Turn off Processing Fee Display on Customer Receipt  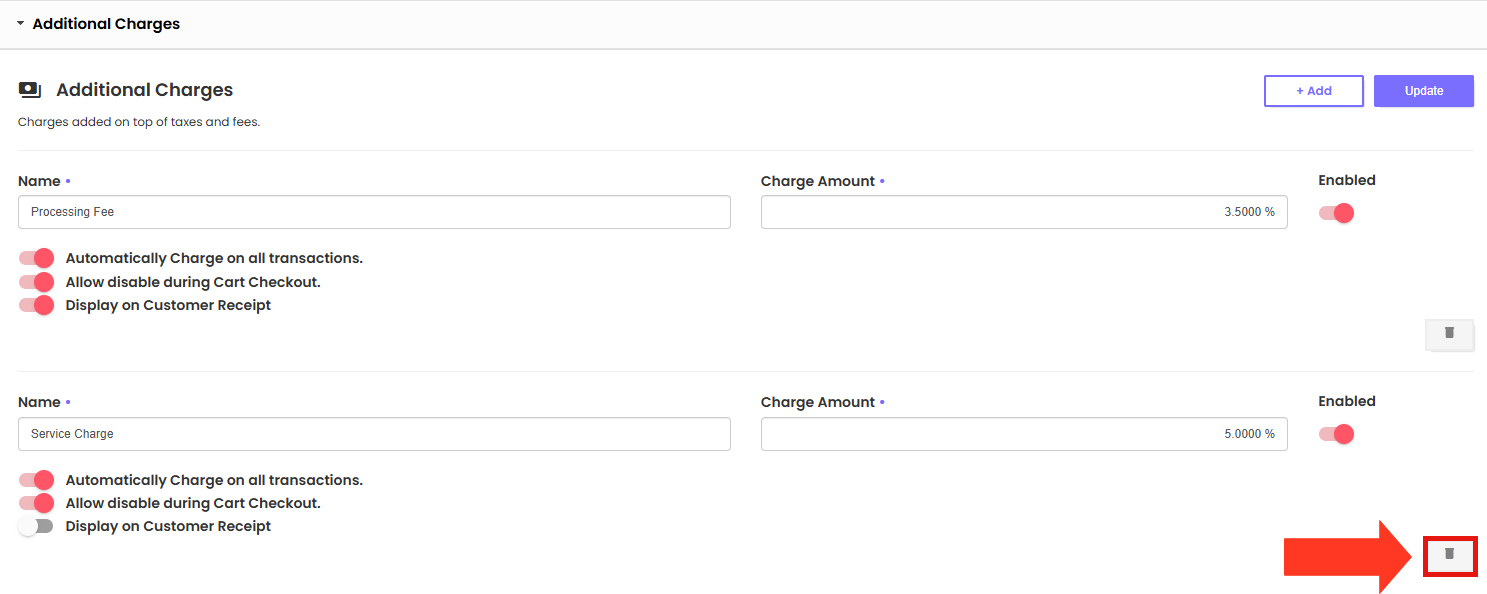click(x=36, y=305)
